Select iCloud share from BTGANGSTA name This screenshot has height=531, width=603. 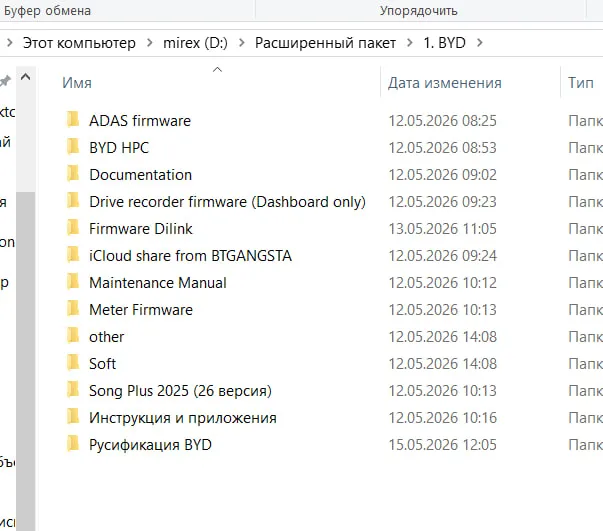point(190,256)
